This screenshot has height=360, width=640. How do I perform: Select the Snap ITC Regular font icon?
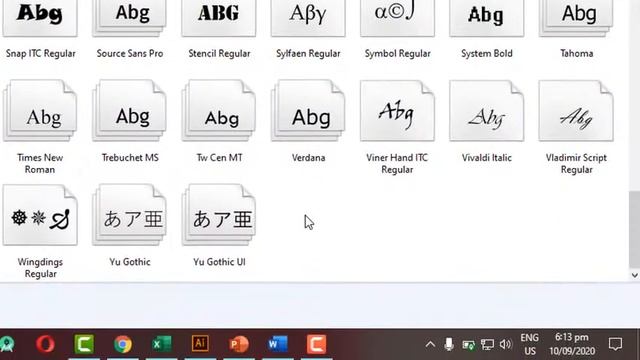click(x=40, y=18)
